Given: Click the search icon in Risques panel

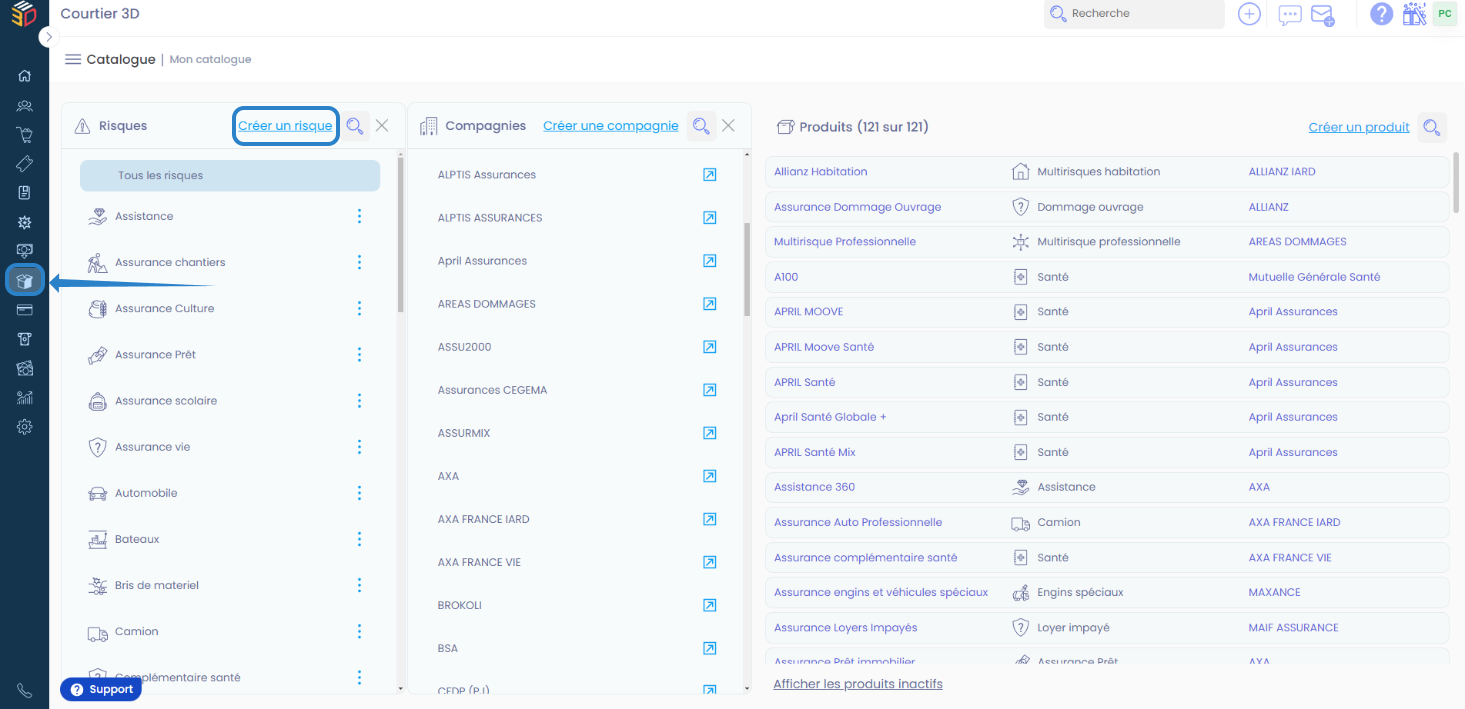Looking at the screenshot, I should (355, 126).
